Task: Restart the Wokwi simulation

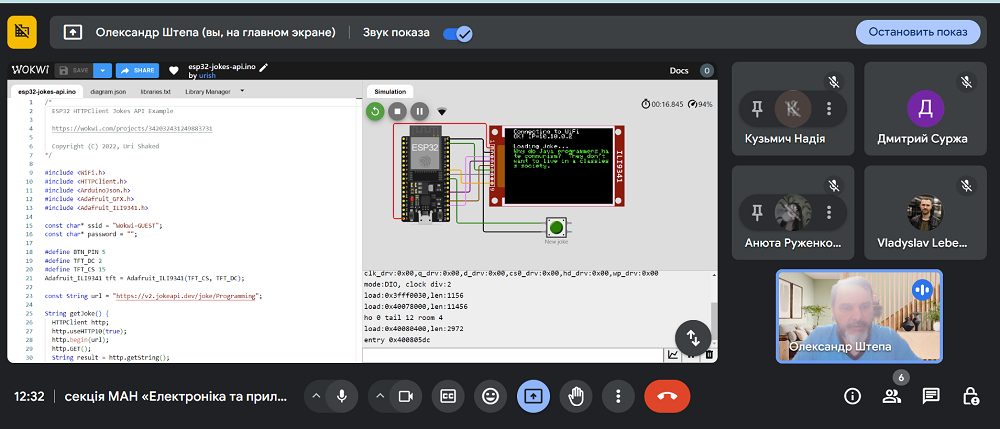Action: 375,112
